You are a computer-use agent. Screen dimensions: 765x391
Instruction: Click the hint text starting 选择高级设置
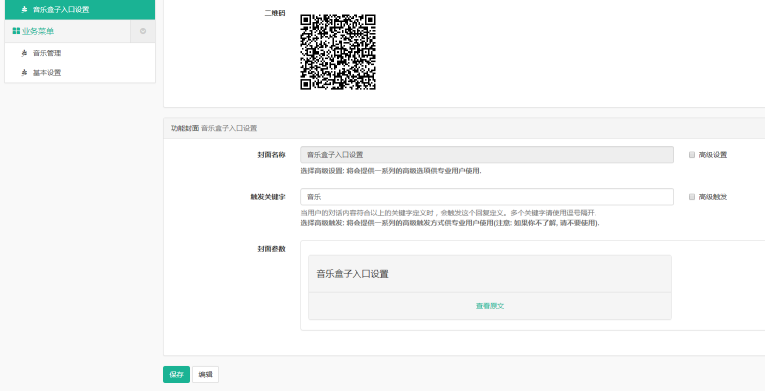point(391,171)
